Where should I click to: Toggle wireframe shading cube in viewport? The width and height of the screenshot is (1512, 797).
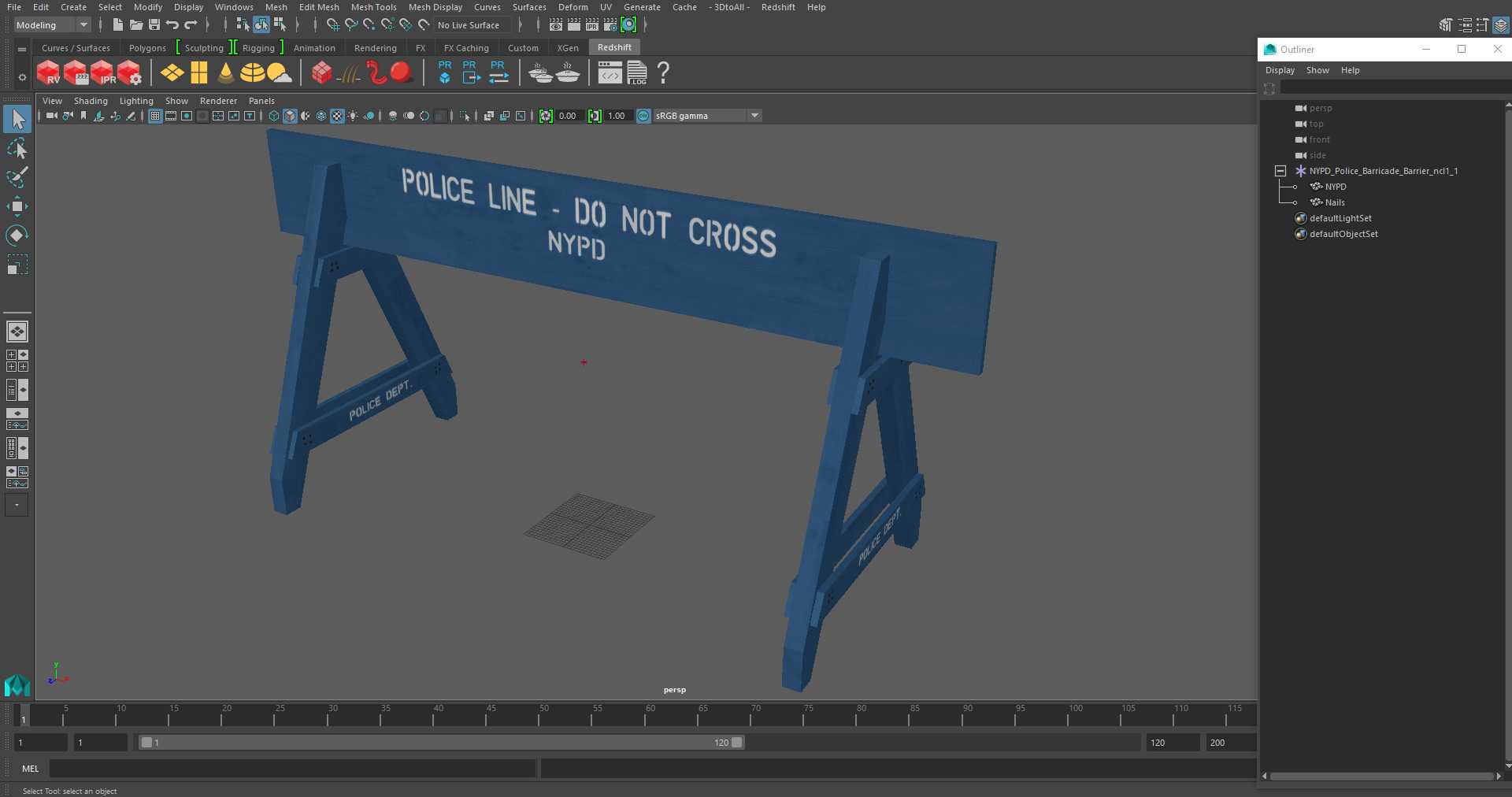[x=273, y=116]
